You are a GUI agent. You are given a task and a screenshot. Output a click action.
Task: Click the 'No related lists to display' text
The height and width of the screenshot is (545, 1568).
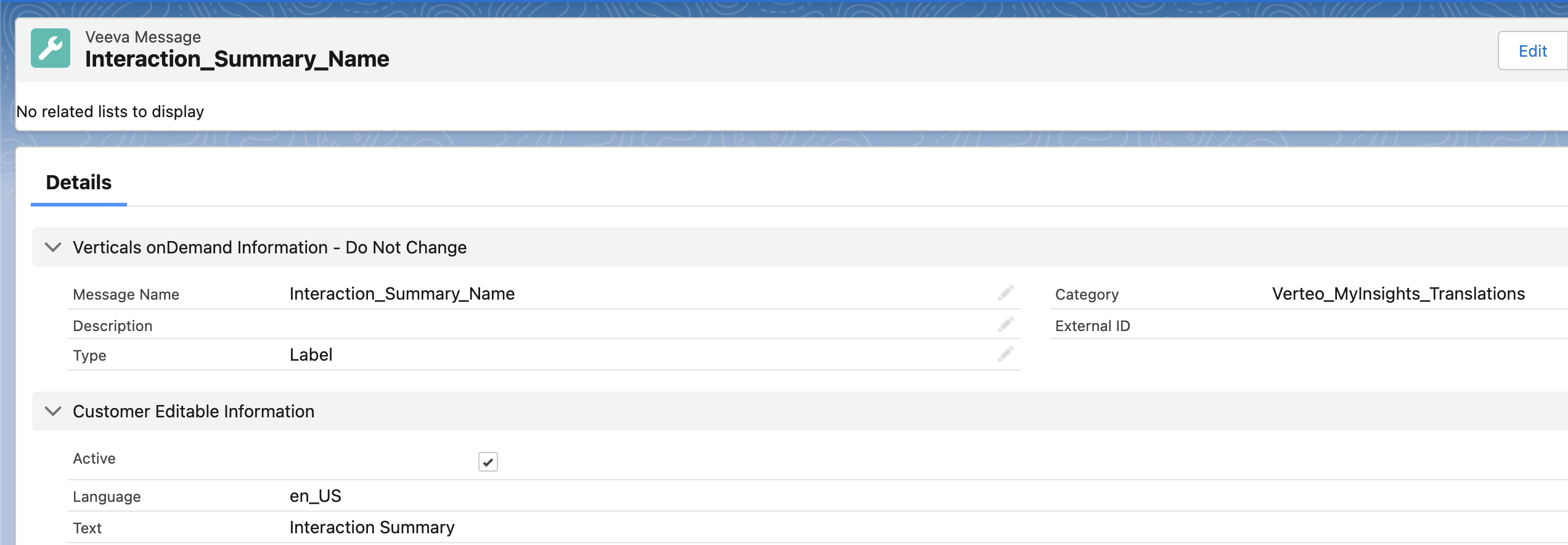110,112
